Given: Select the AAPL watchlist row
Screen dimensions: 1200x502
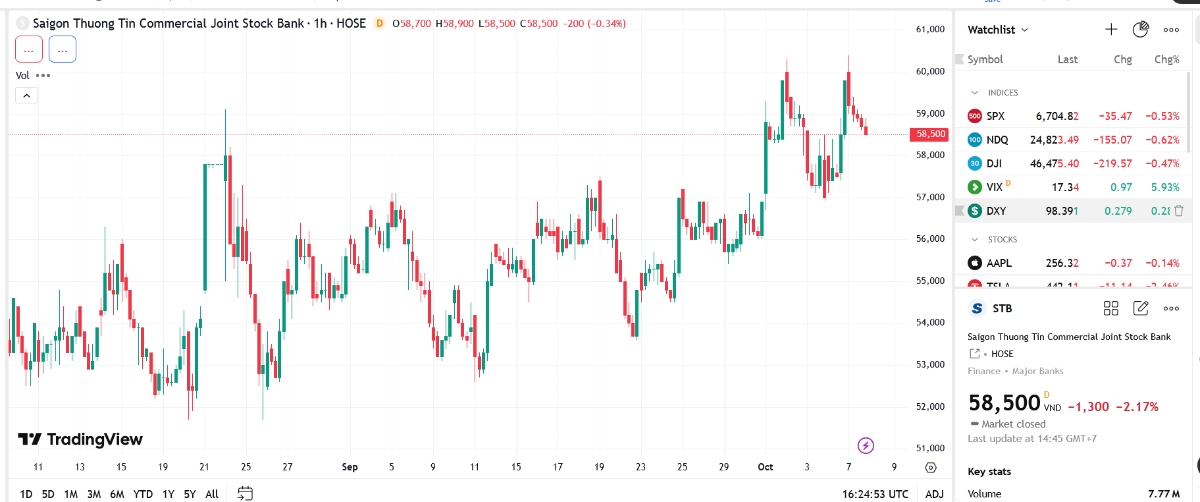Looking at the screenshot, I should pyautogui.click(x=1072, y=263).
